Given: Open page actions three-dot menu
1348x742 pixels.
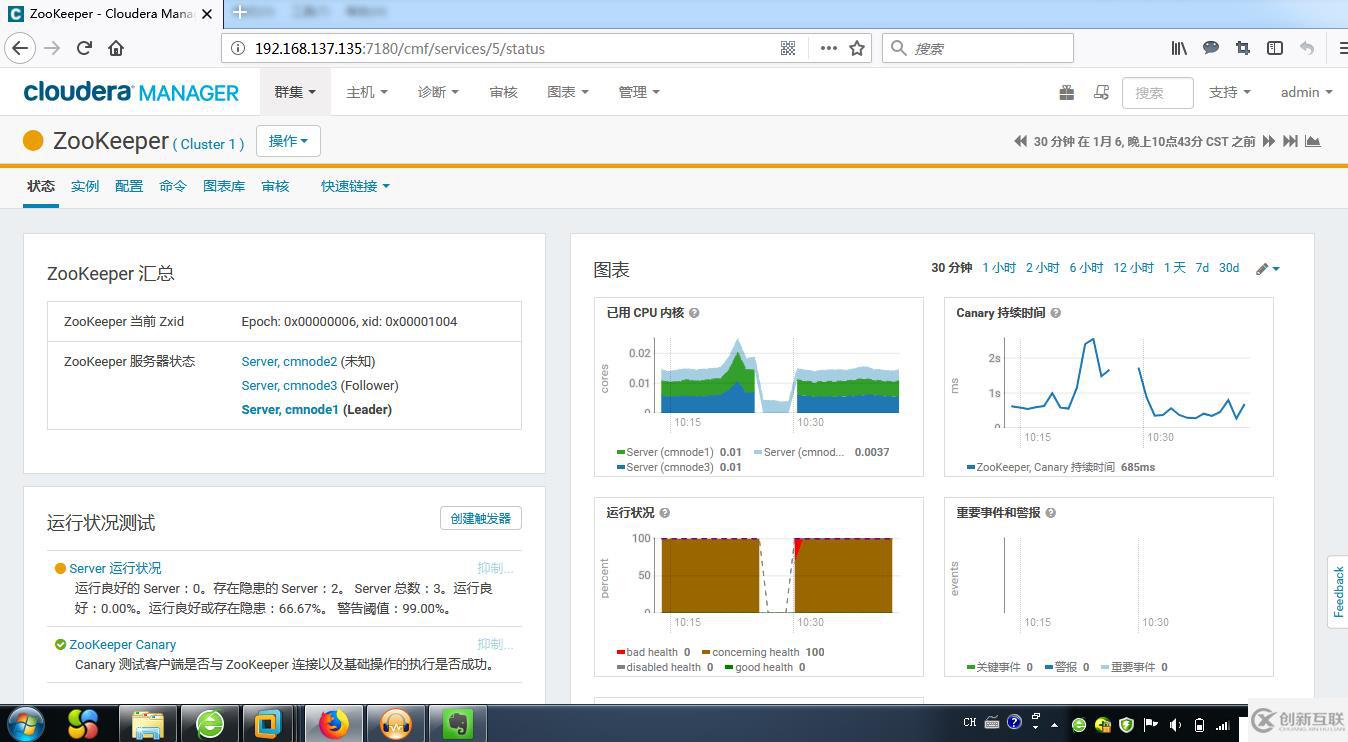Looking at the screenshot, I should 828,48.
